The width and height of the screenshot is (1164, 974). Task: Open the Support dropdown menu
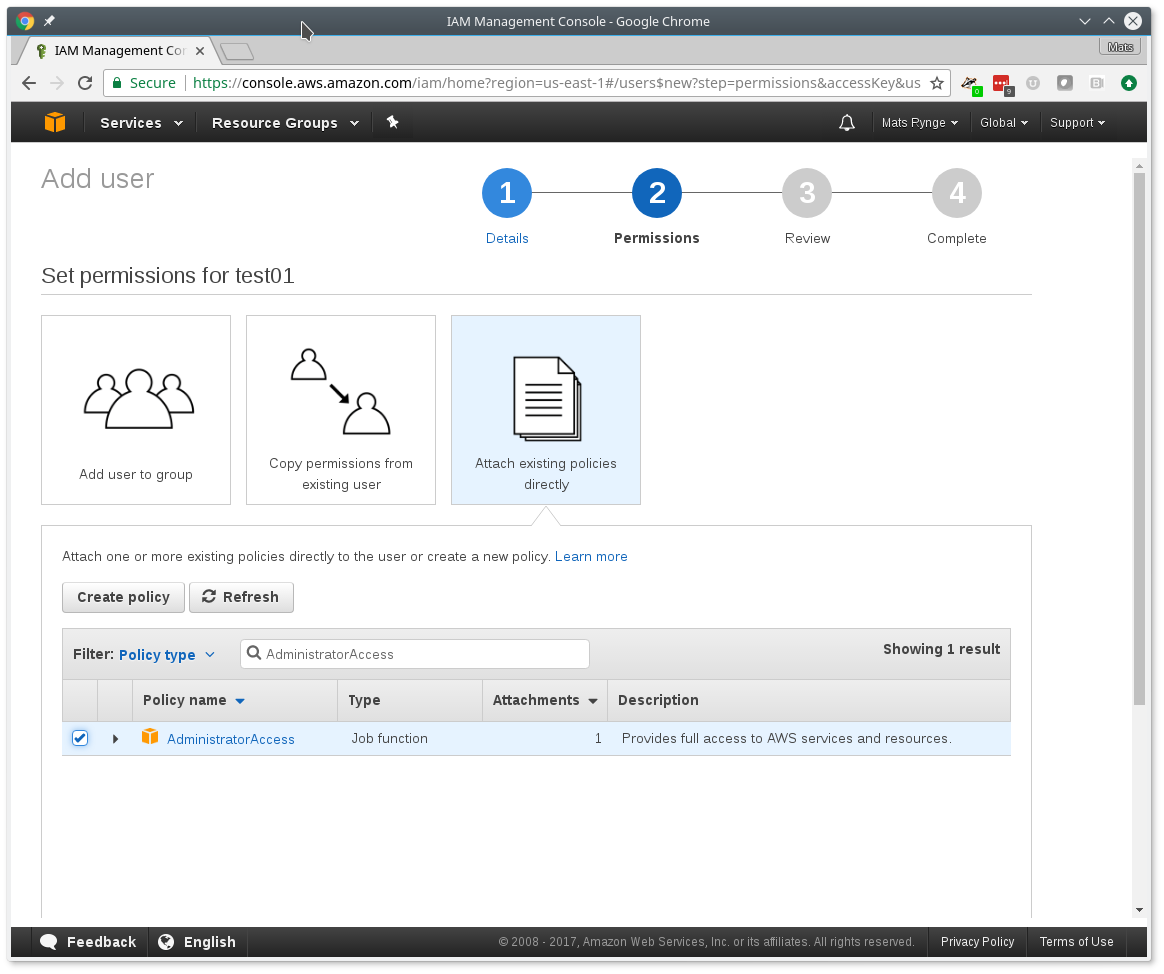(x=1077, y=123)
